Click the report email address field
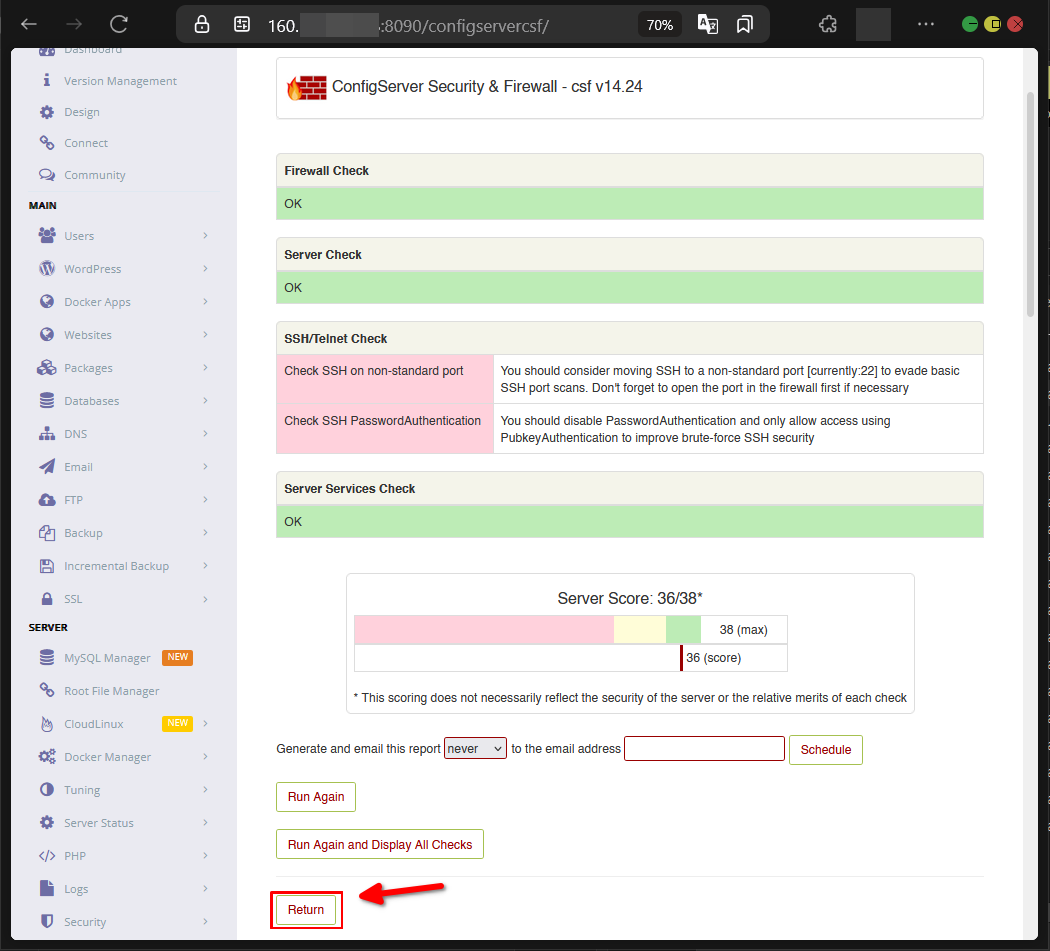 click(x=704, y=749)
